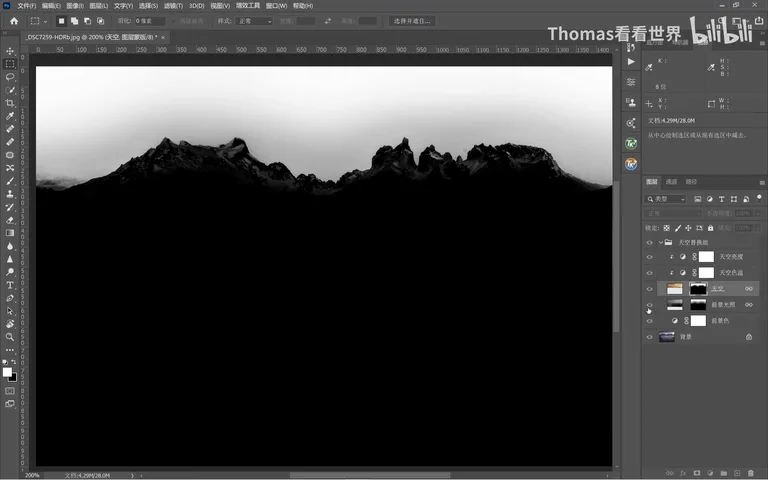The width and height of the screenshot is (768, 480).
Task: Select the Zoom tool
Action: (x=10, y=337)
